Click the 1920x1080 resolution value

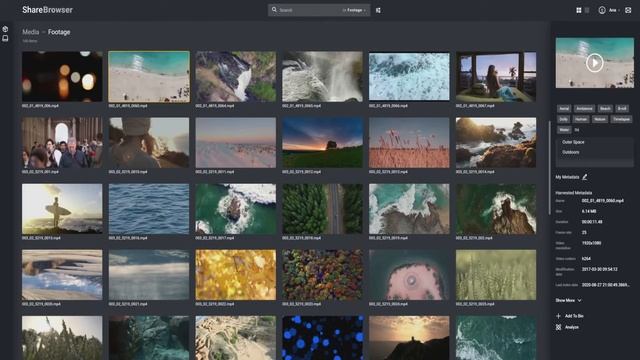[591, 243]
